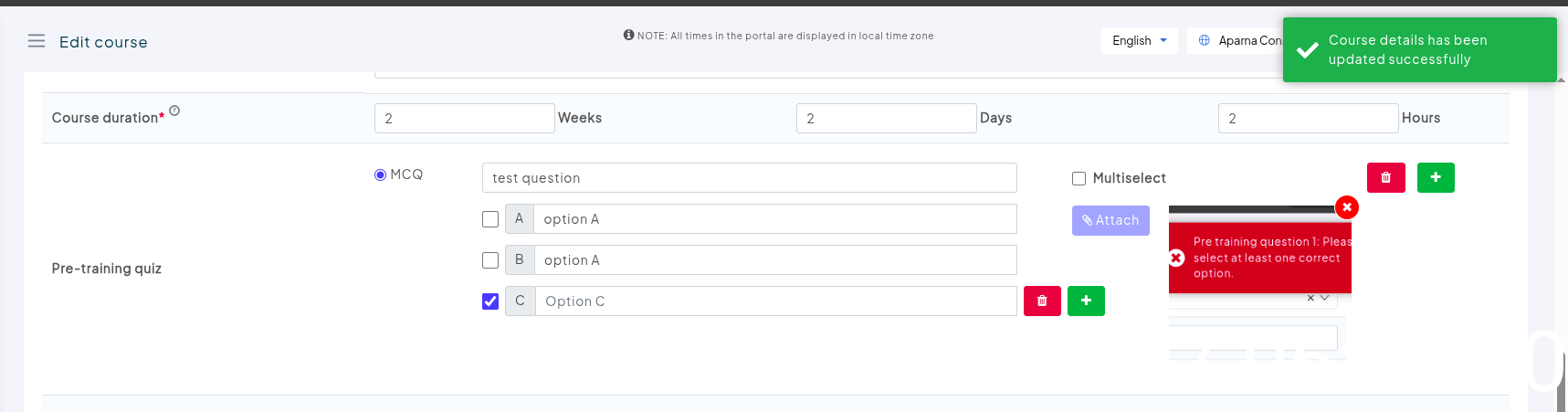The image size is (1568, 412).
Task: Dismiss the green success notification
Action: point(1418,50)
